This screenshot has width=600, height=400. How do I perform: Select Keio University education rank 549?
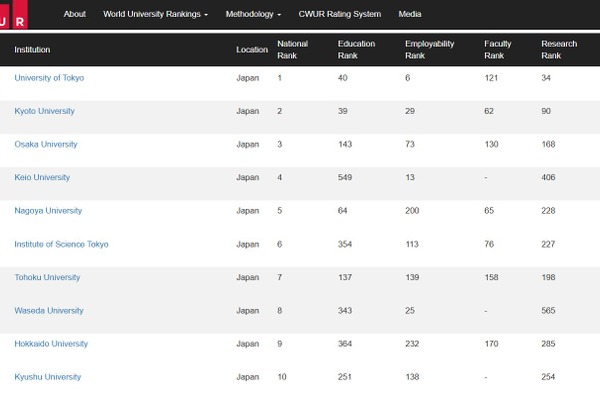pyautogui.click(x=345, y=177)
